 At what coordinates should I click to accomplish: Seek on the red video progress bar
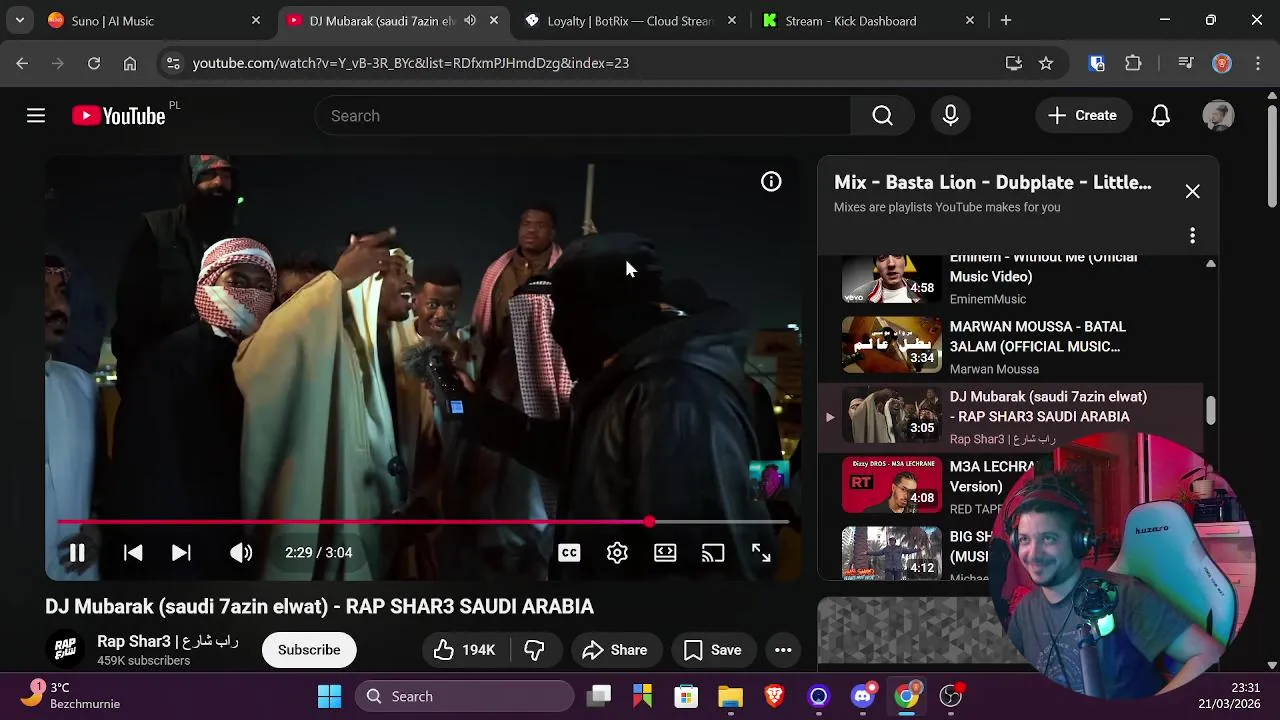coord(423,522)
